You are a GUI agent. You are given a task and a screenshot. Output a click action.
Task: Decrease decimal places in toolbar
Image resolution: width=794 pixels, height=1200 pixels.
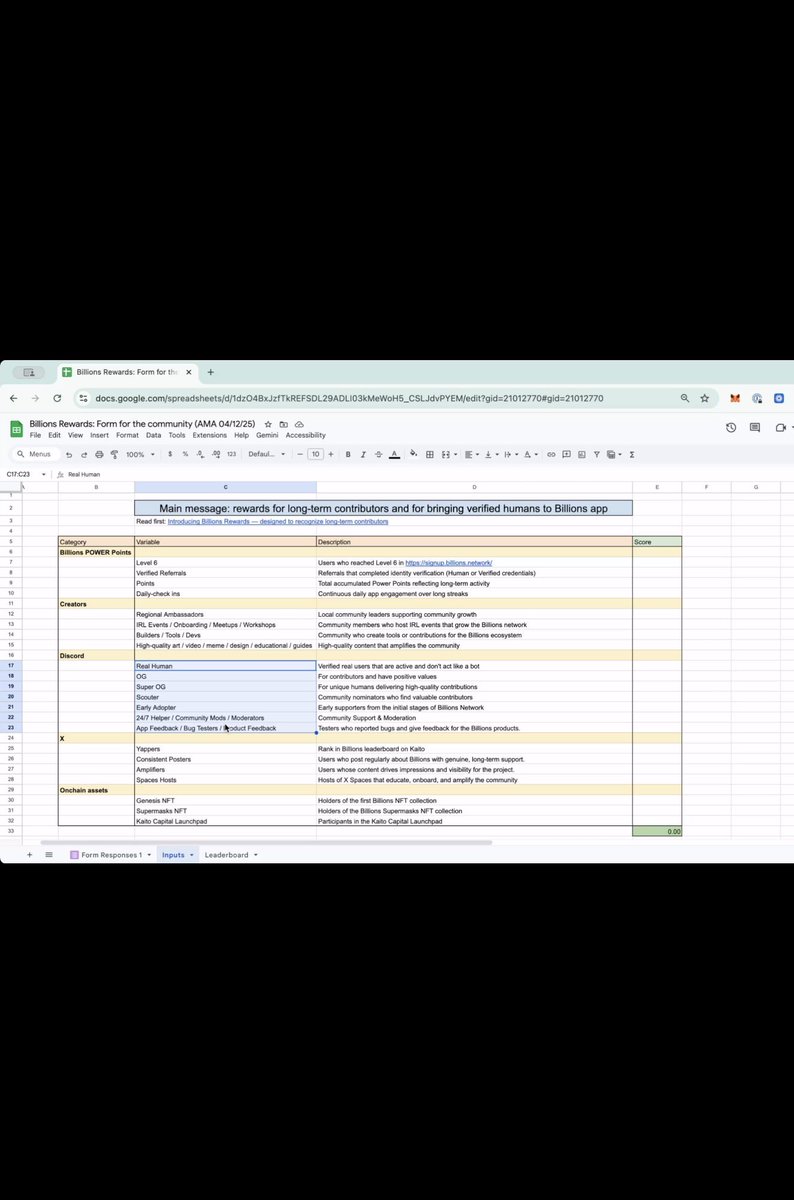(200, 454)
